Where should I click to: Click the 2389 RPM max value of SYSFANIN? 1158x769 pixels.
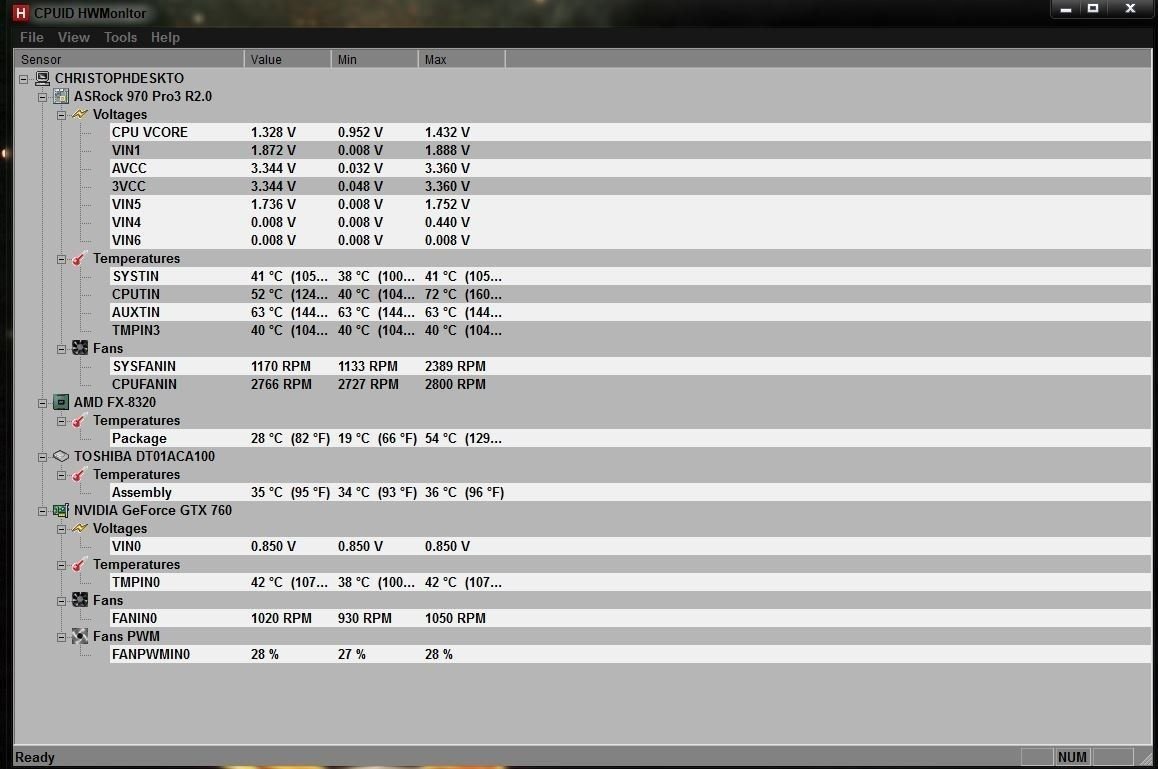[455, 366]
